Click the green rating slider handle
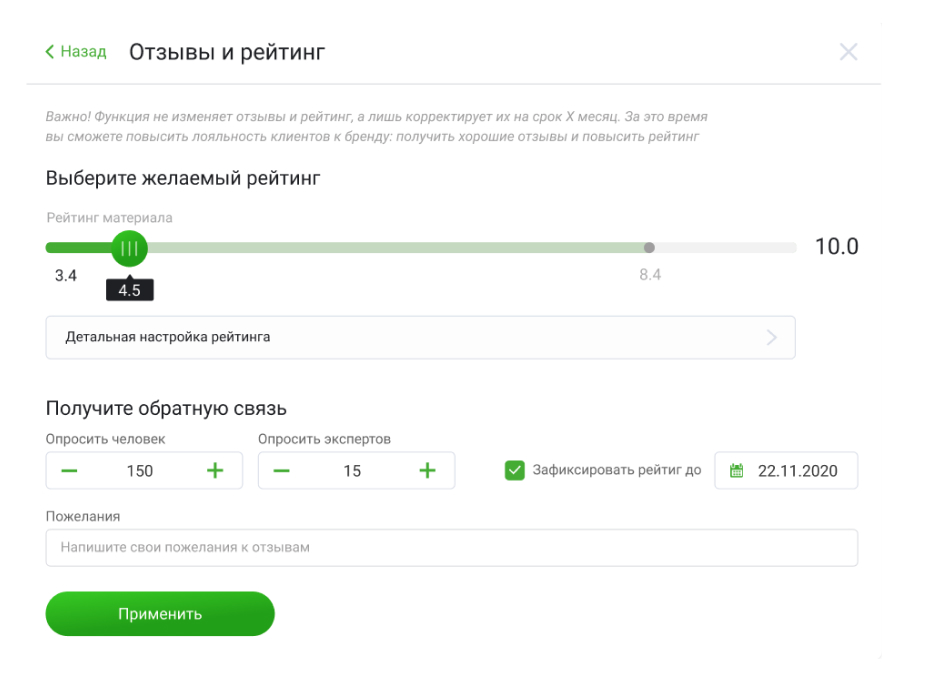950x674 pixels. 129,248
